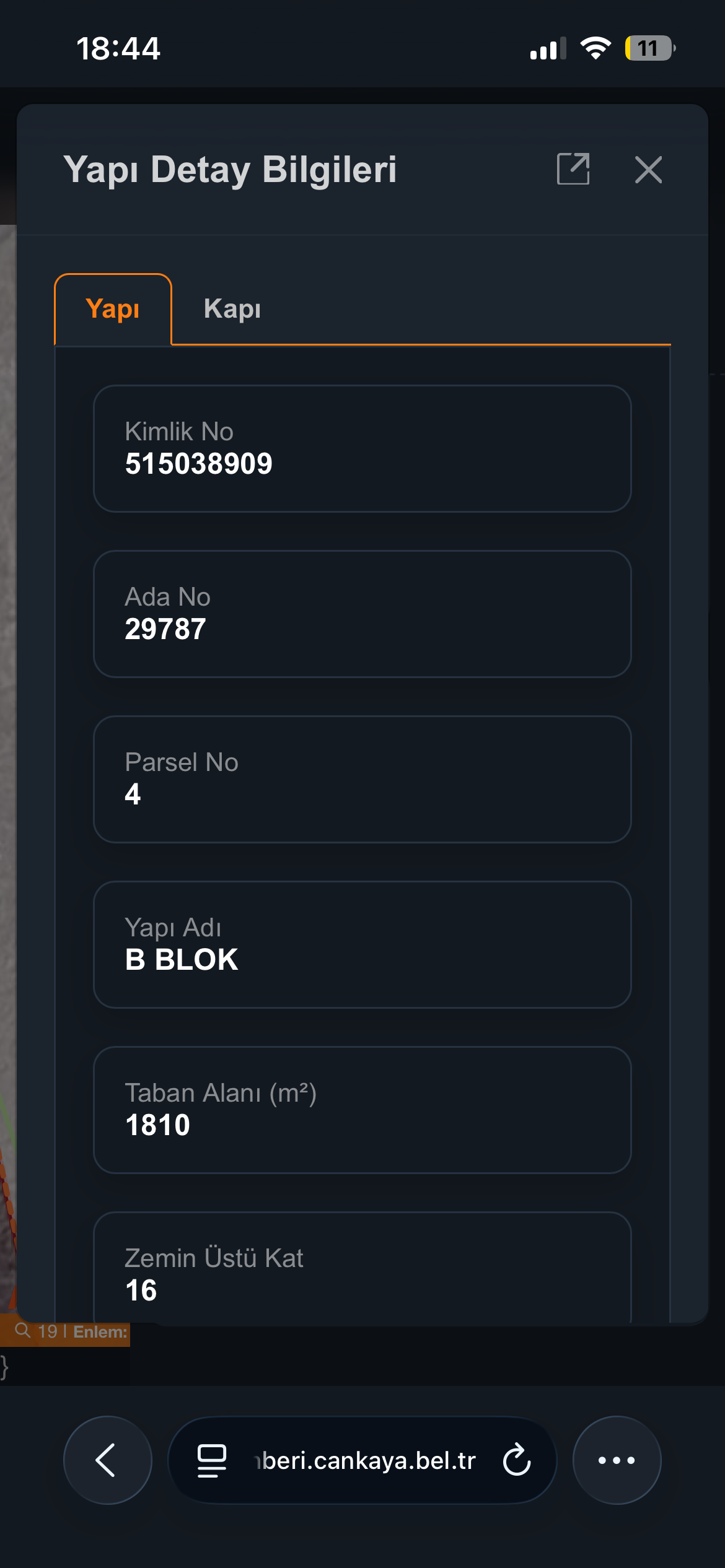This screenshot has height=1568, width=725.
Task: Open details in new window icon
Action: [x=573, y=169]
